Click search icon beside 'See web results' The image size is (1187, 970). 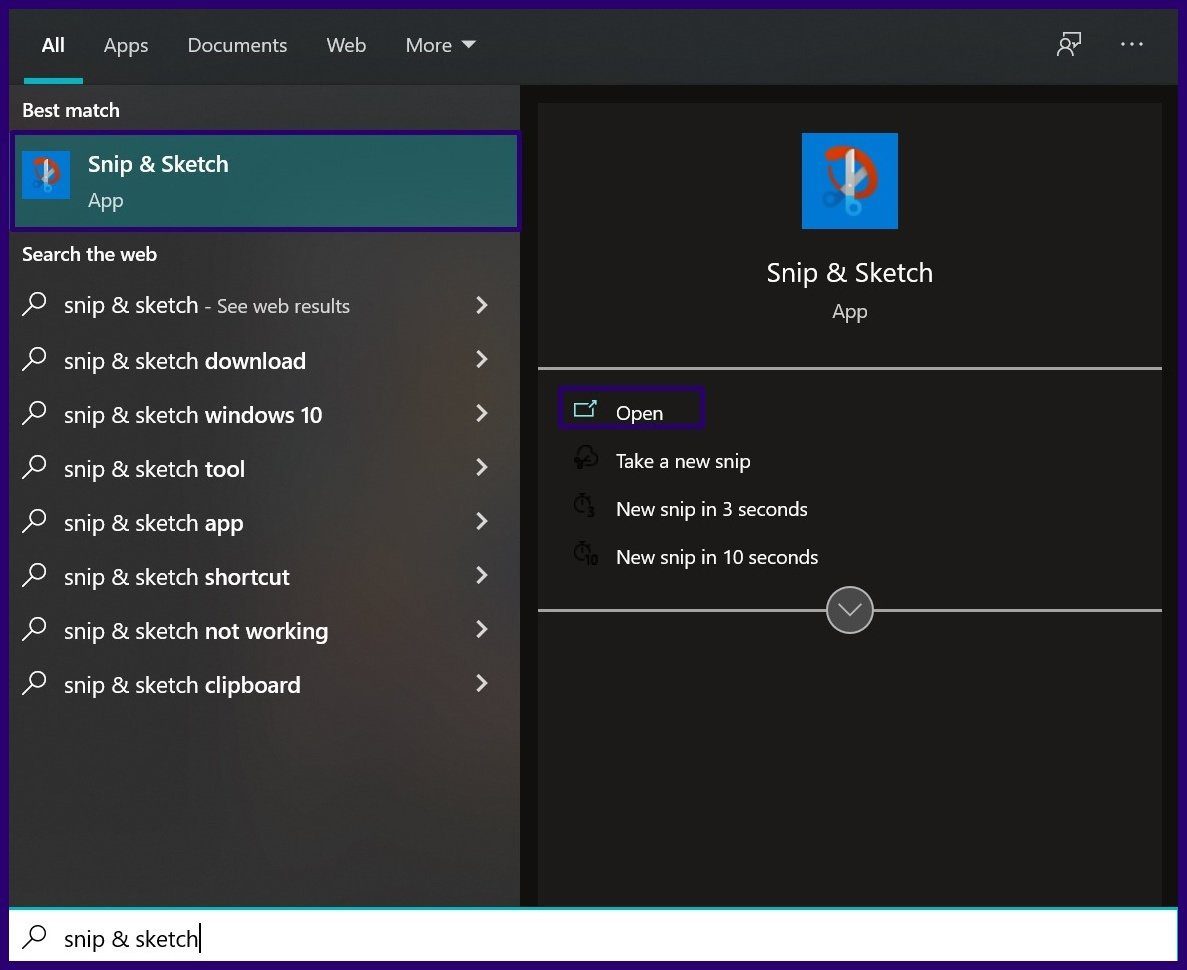[34, 304]
